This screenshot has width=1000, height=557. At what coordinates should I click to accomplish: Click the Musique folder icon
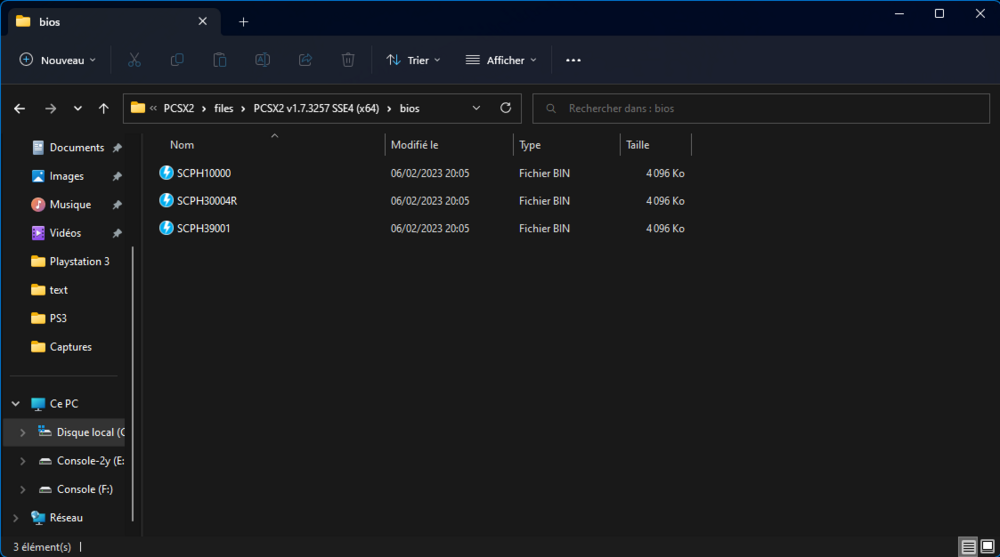coord(38,204)
